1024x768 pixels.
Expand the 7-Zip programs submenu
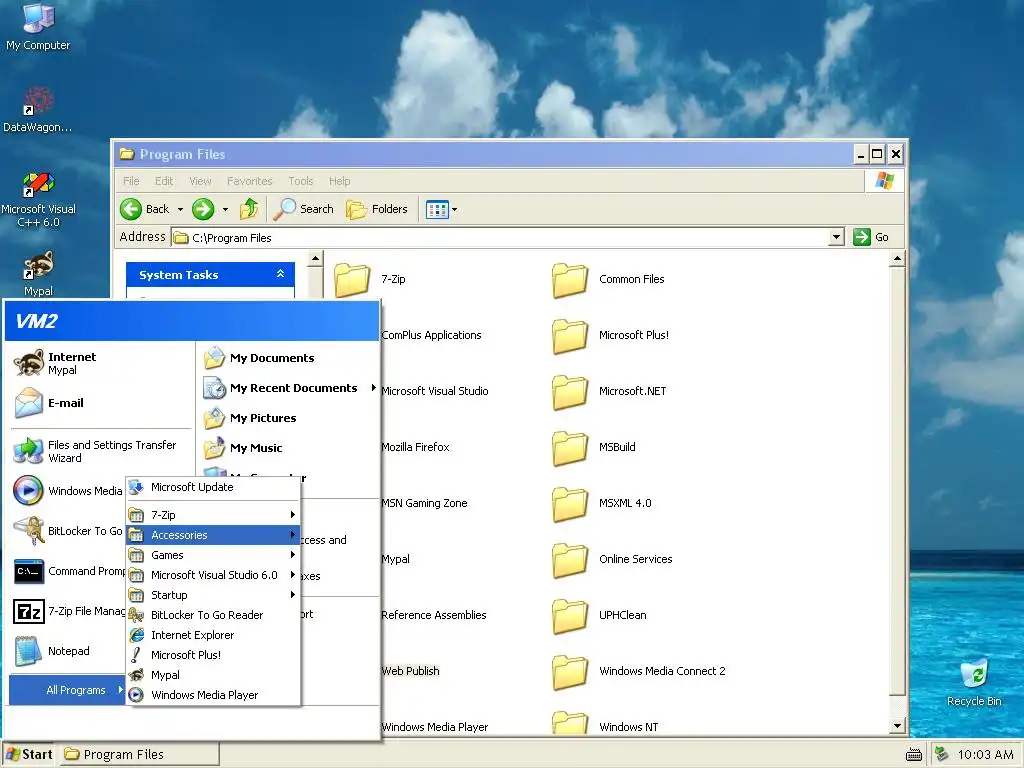pos(213,515)
